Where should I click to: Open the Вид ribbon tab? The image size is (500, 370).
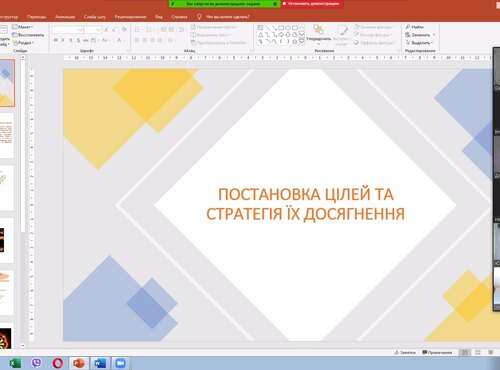pos(159,17)
